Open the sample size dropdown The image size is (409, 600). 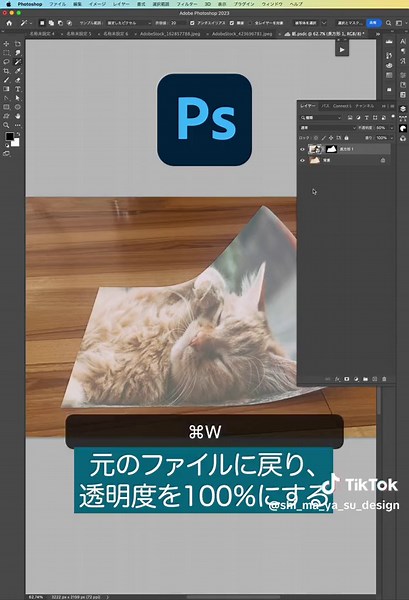[x=129, y=23]
